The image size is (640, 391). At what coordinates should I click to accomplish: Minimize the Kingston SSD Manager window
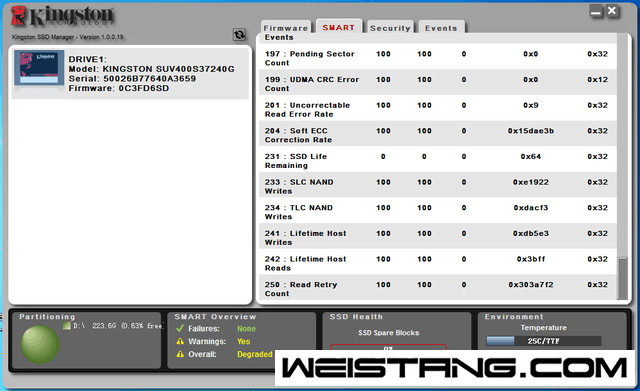(596, 12)
